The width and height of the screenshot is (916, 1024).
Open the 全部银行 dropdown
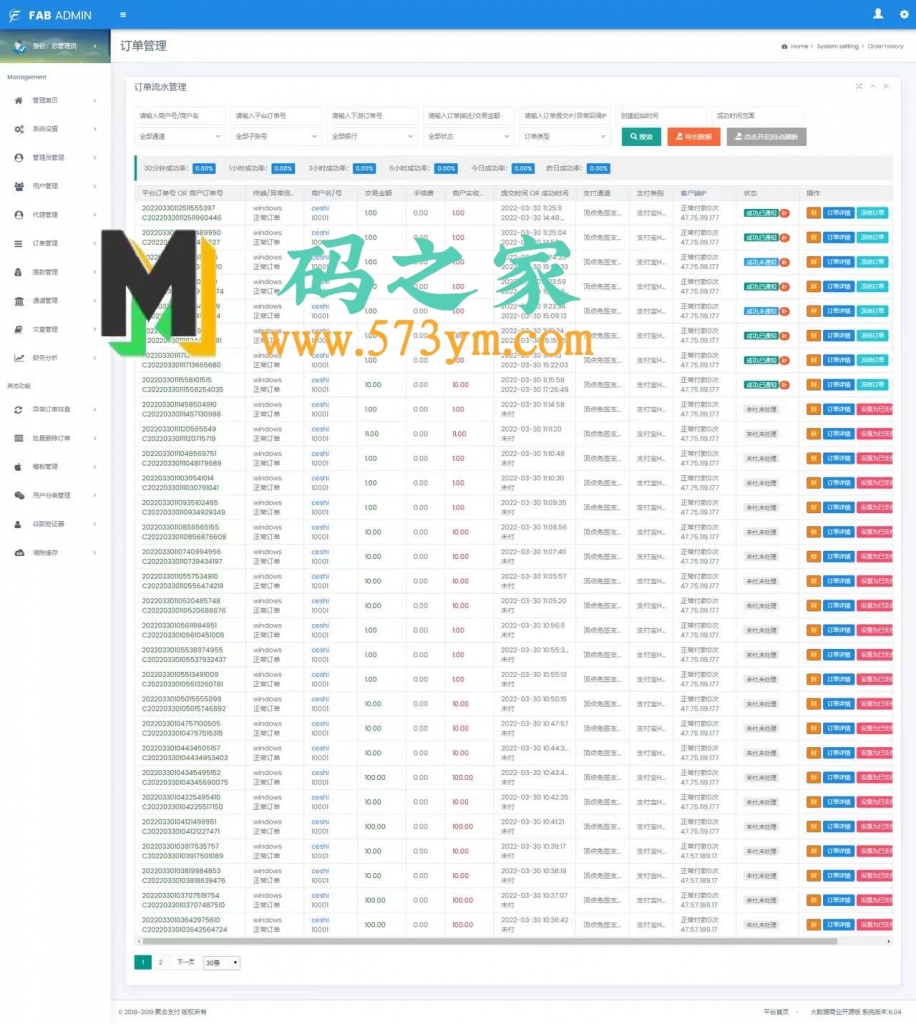[372, 136]
